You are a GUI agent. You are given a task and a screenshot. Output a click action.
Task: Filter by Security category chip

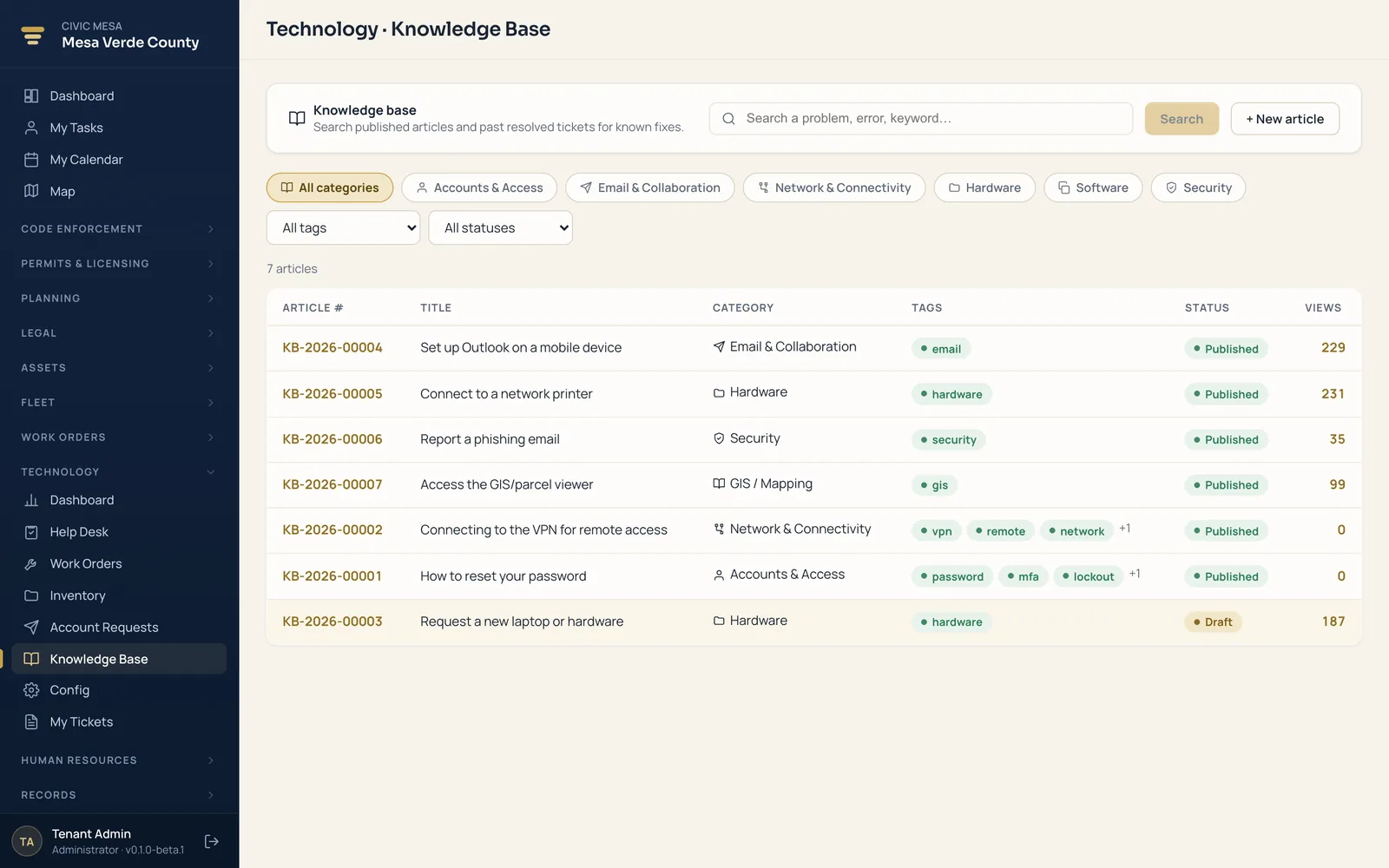(x=1198, y=187)
